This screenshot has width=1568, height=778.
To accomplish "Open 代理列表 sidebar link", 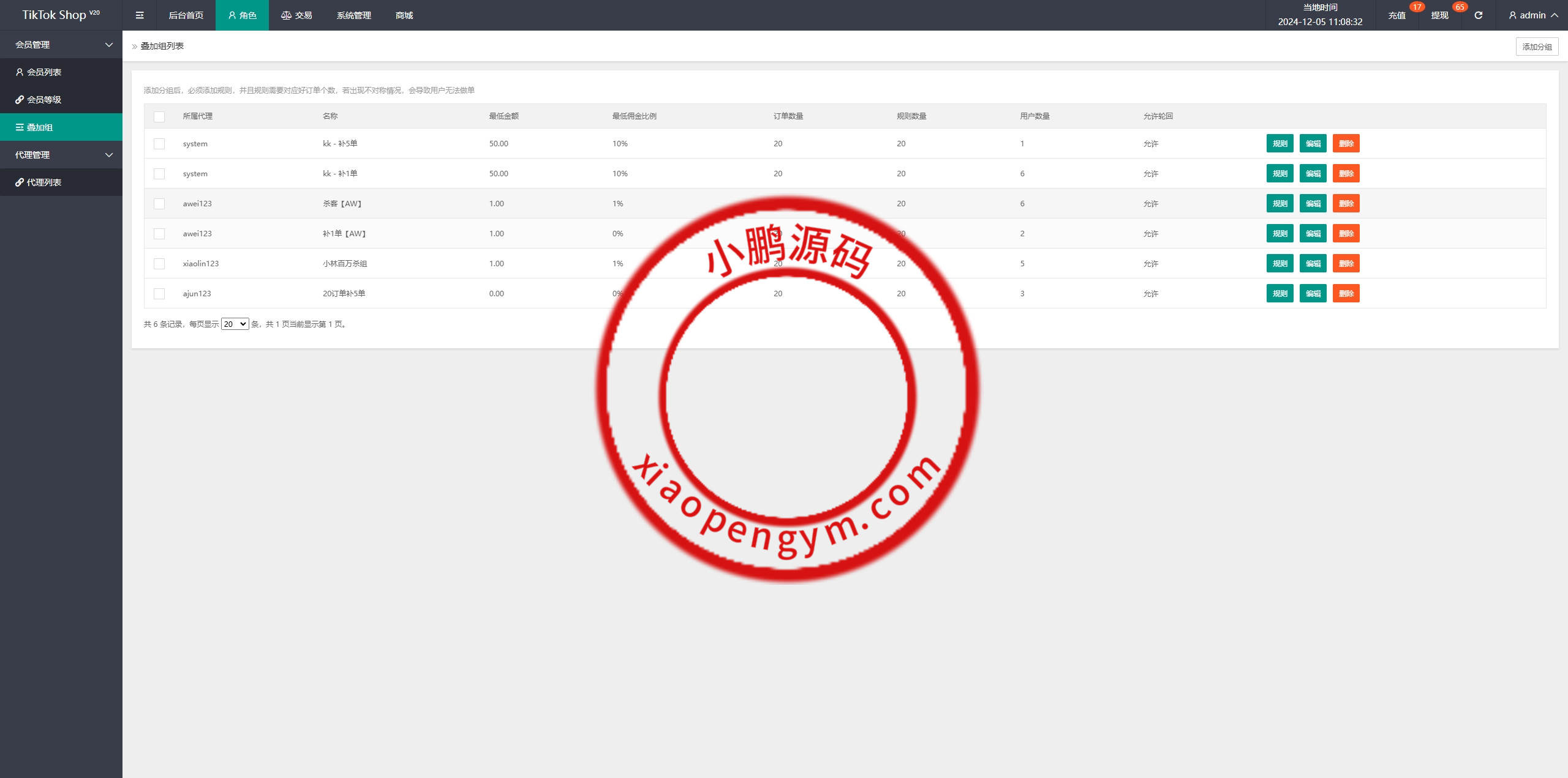I will pos(44,182).
